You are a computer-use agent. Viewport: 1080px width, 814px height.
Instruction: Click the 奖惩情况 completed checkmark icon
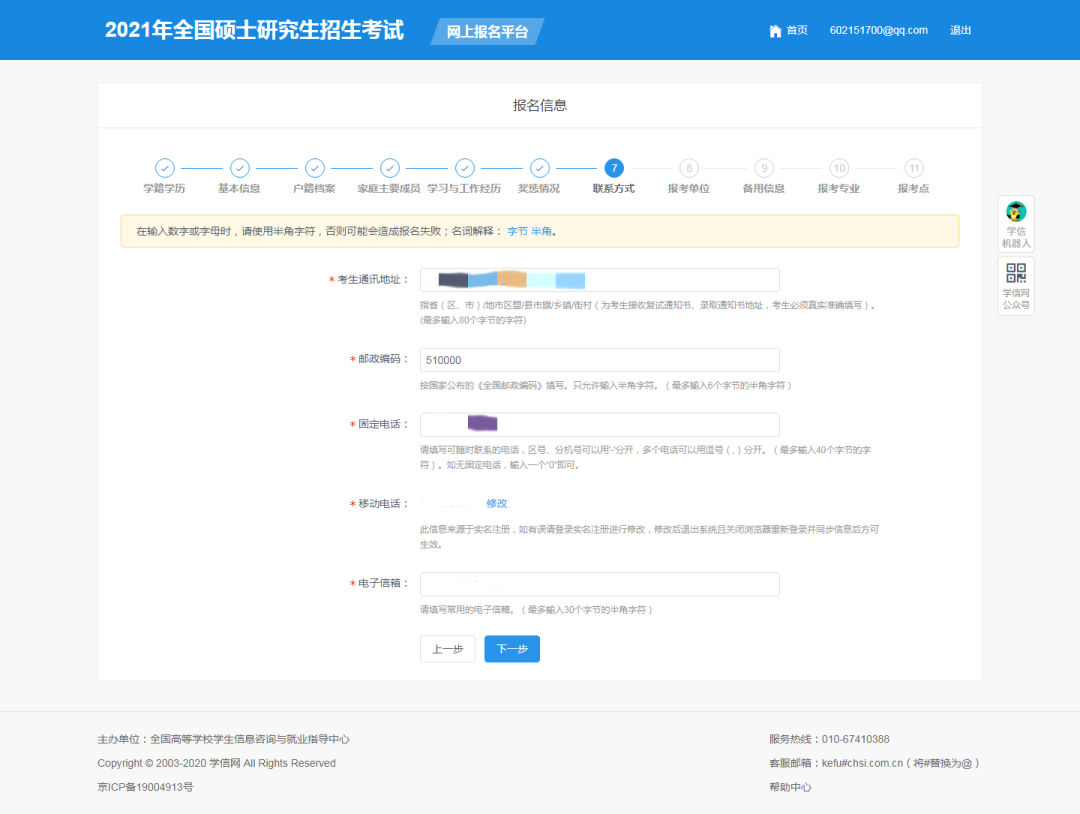pos(539,168)
